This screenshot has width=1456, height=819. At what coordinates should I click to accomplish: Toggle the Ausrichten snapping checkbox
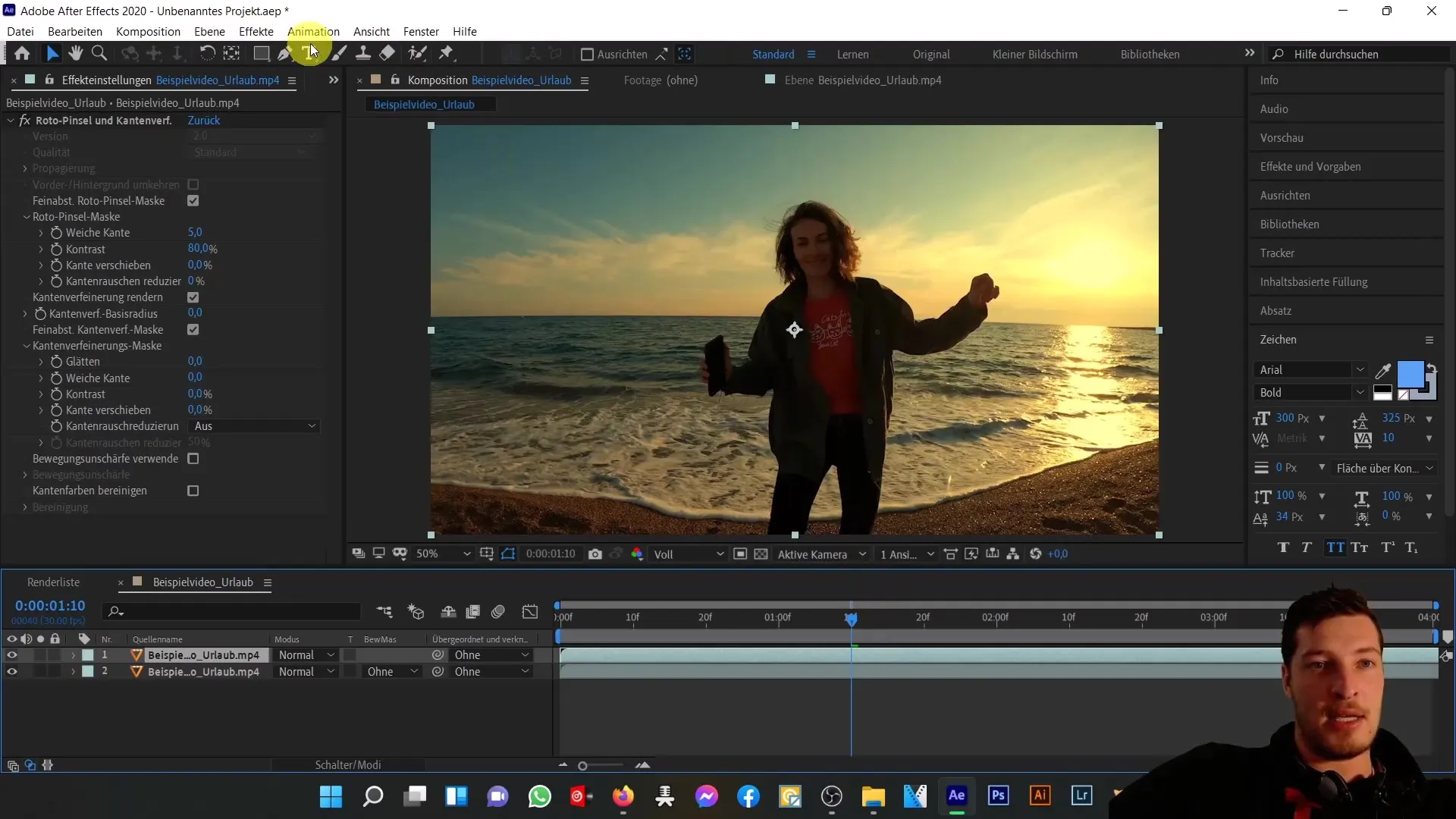coord(587,55)
